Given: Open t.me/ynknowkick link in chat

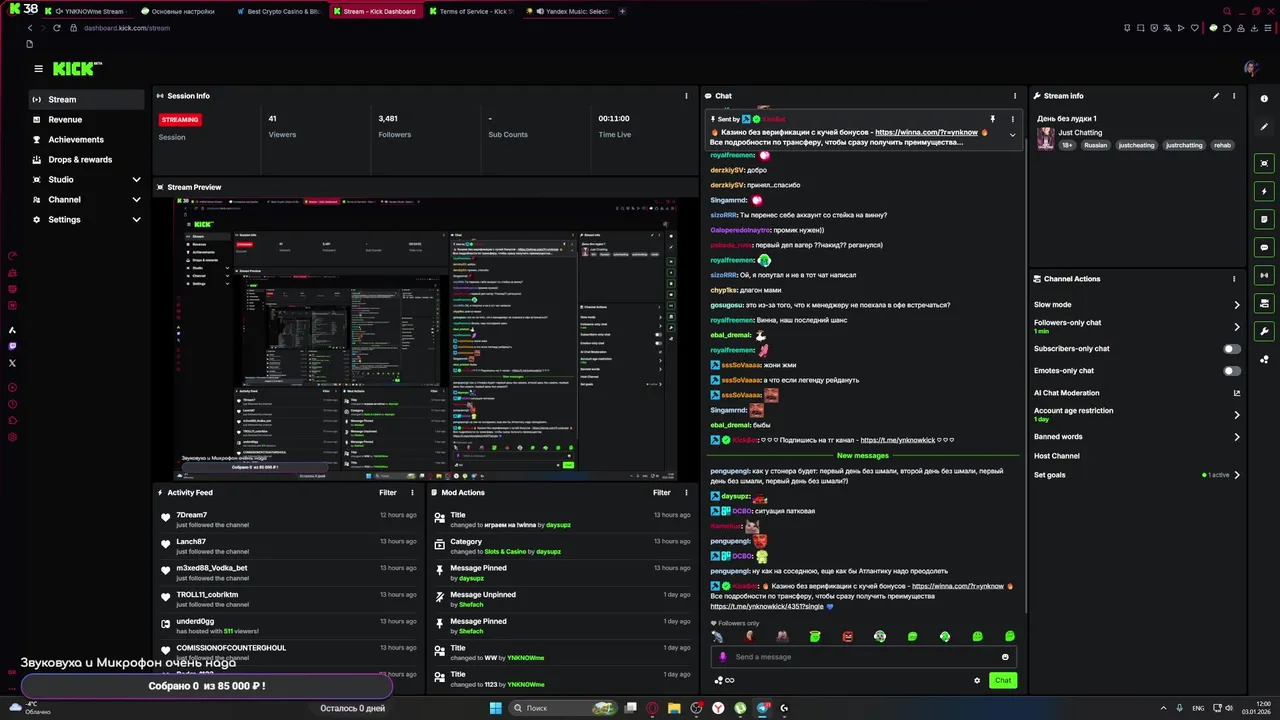Looking at the screenshot, I should (x=897, y=440).
